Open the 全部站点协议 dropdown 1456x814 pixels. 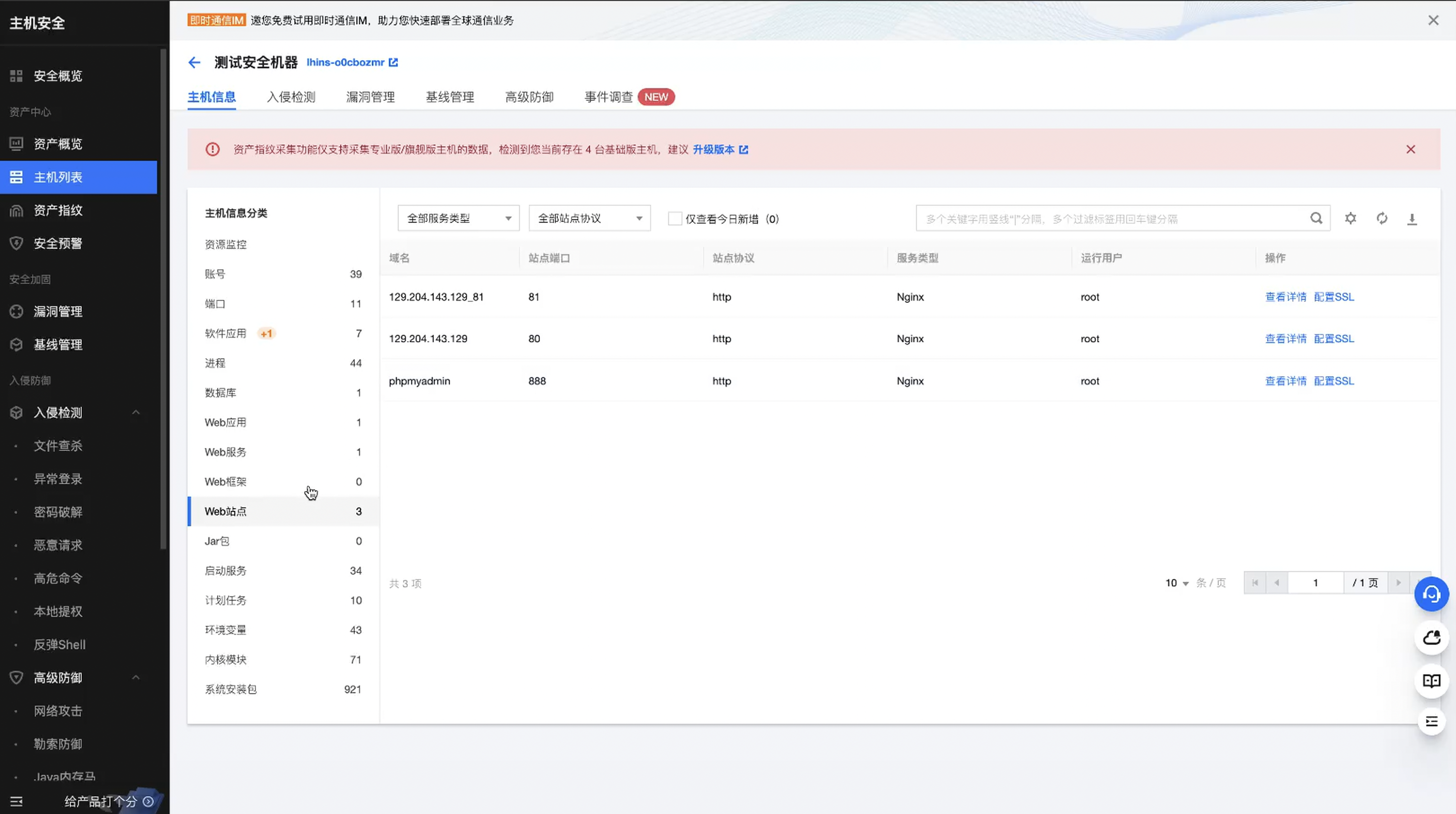(x=589, y=218)
